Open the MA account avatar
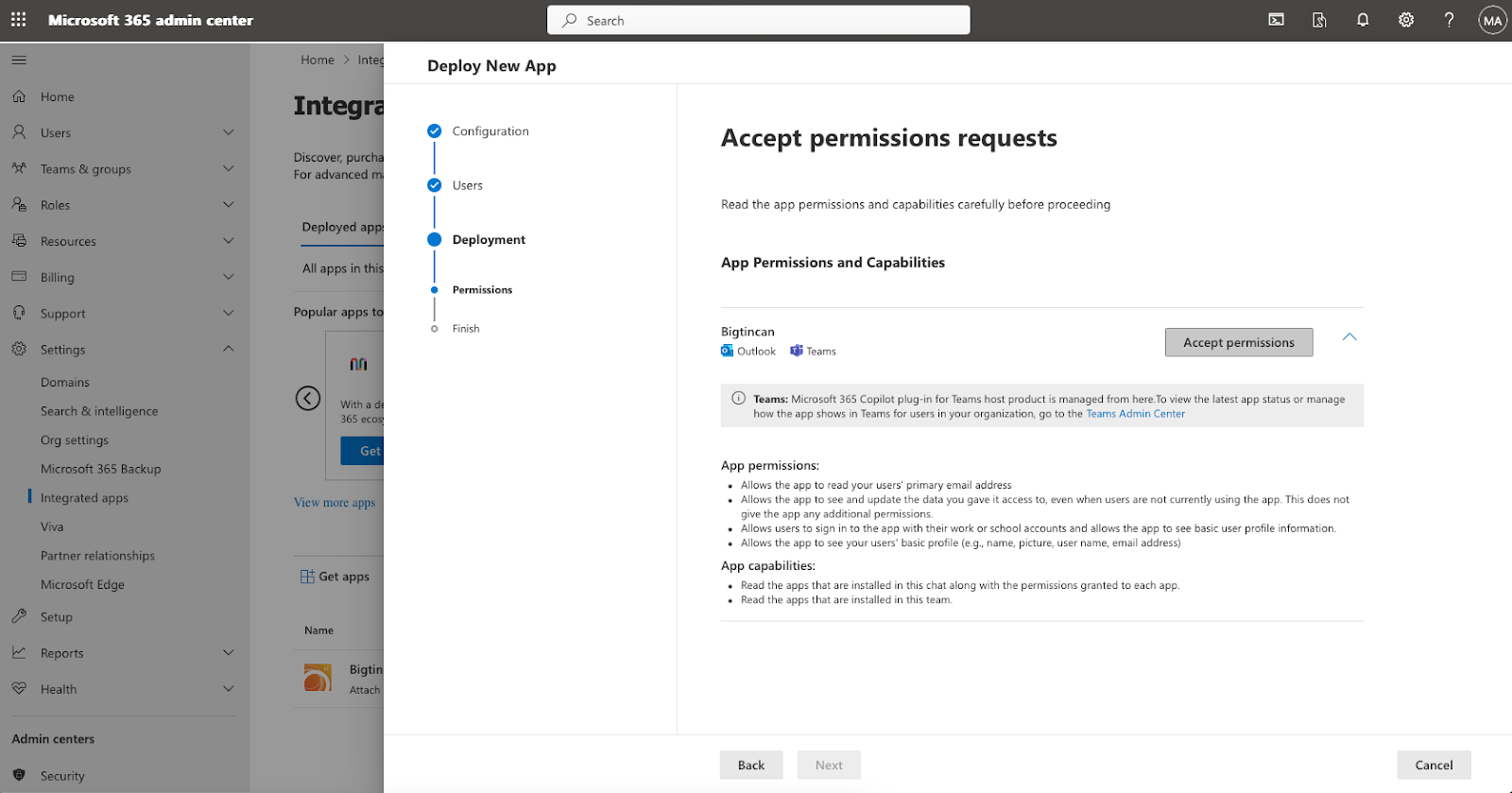The image size is (1512, 793). 1492,20
